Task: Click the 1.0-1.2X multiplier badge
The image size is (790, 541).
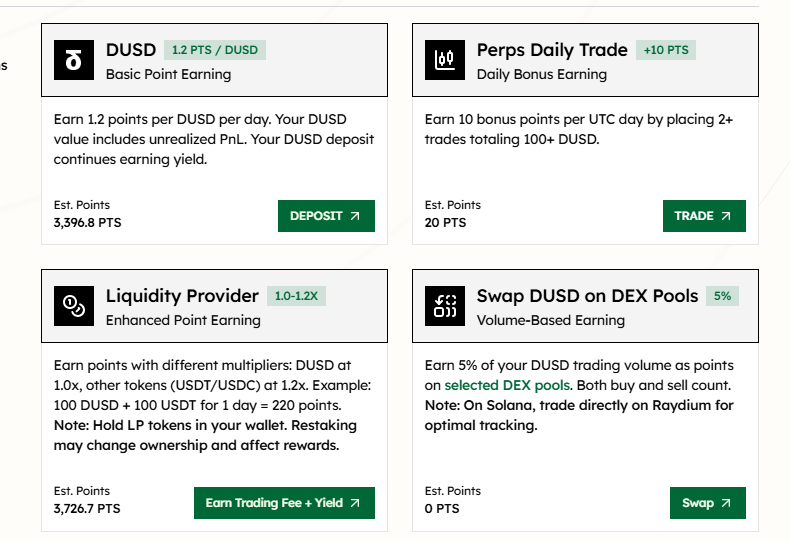Action: (298, 296)
